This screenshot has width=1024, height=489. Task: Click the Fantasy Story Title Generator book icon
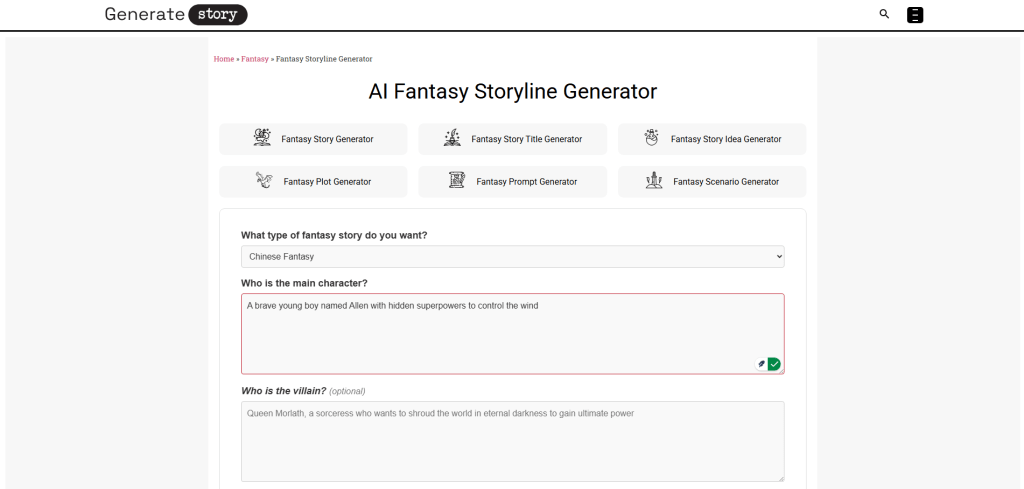[452, 138]
